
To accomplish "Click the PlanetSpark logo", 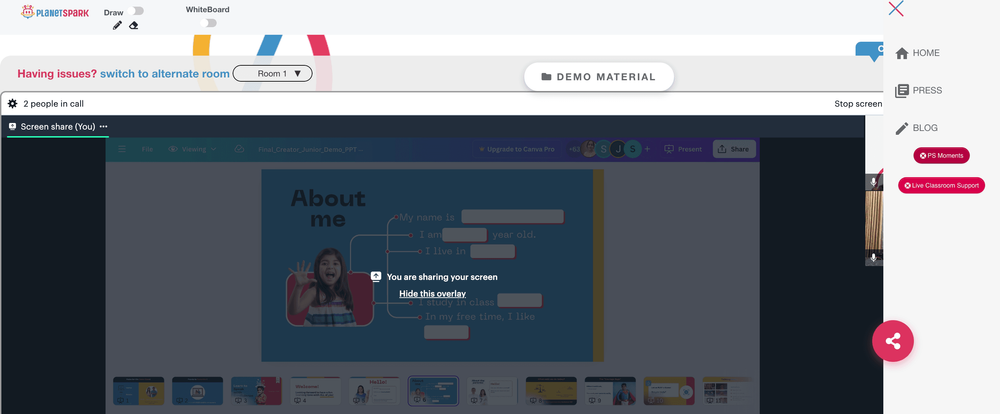I will coord(55,11).
